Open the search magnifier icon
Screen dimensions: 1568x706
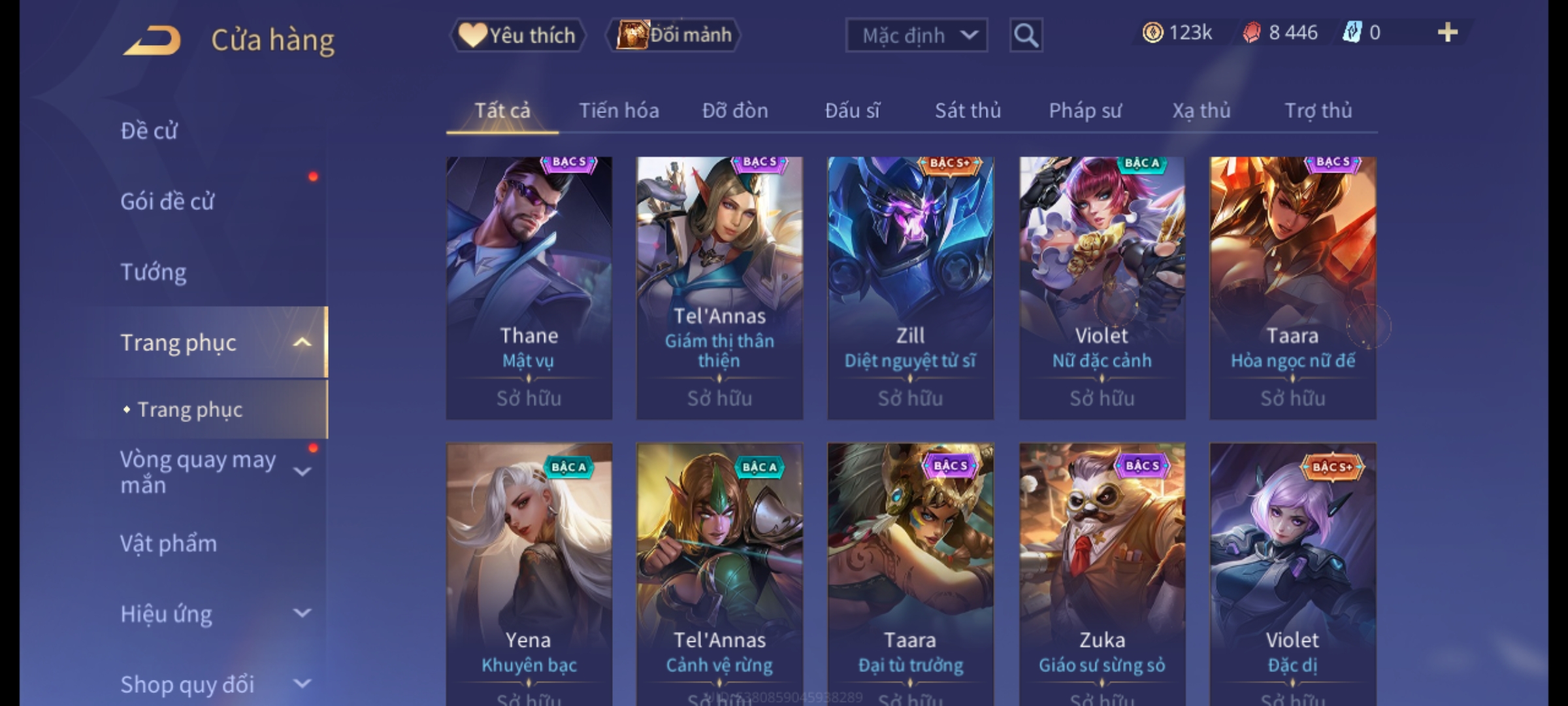[1026, 35]
